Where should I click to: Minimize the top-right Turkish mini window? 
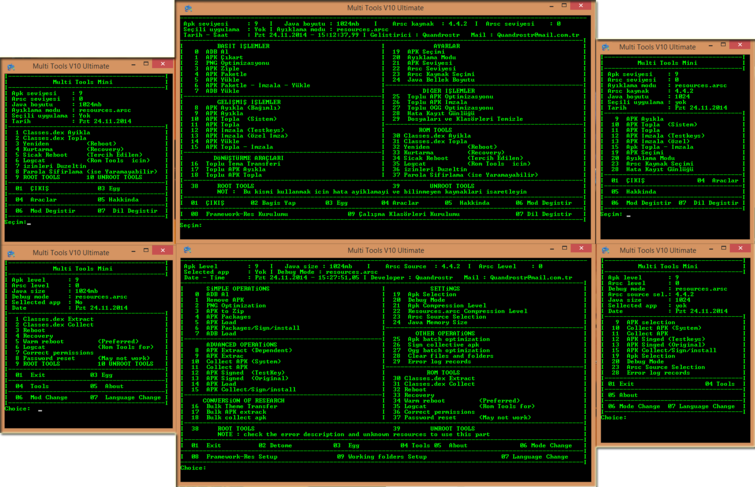(x=711, y=45)
